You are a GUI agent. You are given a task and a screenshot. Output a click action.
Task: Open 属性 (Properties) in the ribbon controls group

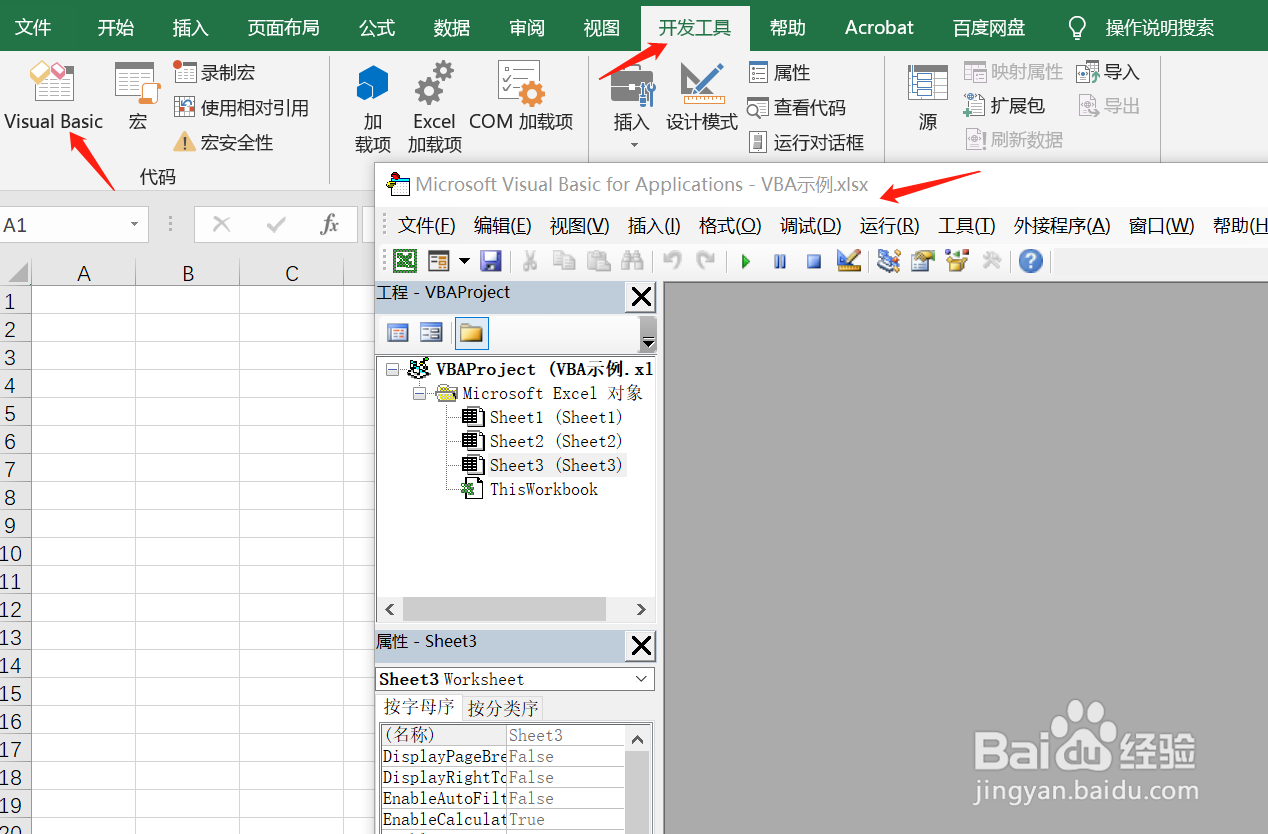[780, 72]
